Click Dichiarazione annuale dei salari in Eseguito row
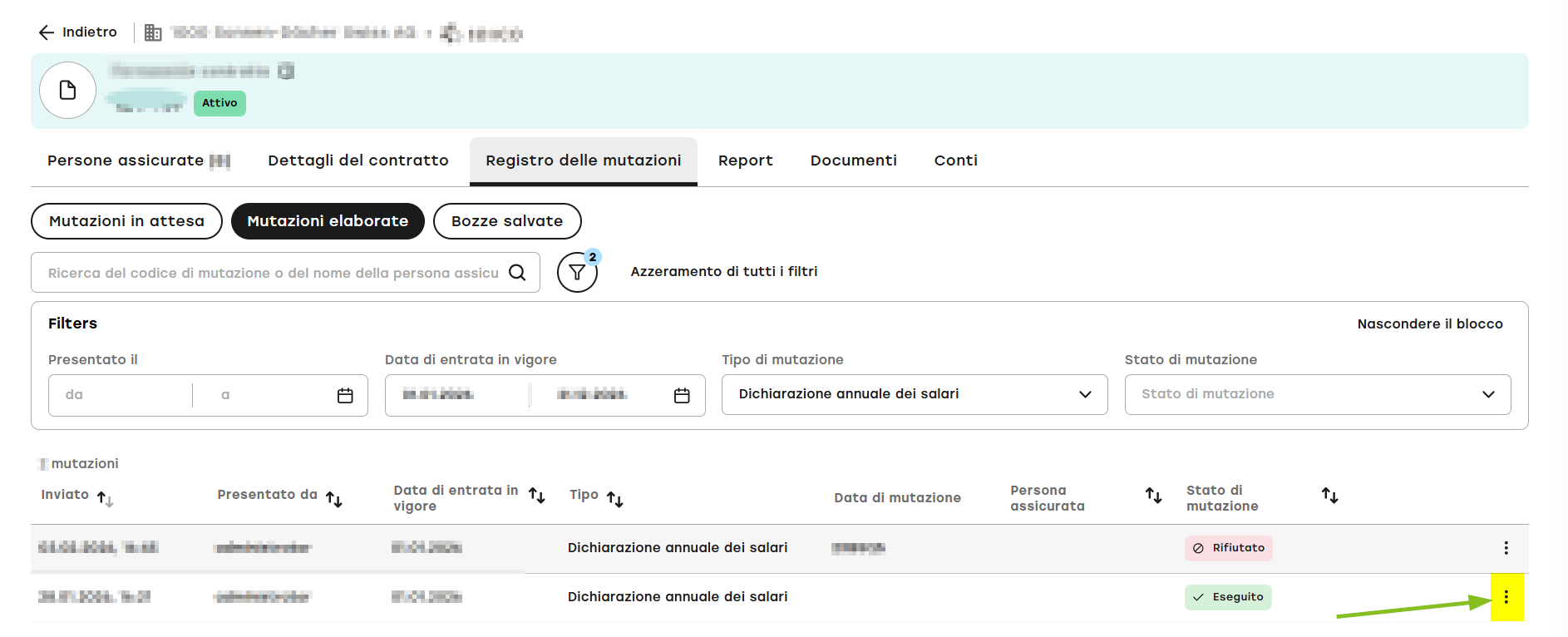This screenshot has width=1568, height=637. pos(678,597)
